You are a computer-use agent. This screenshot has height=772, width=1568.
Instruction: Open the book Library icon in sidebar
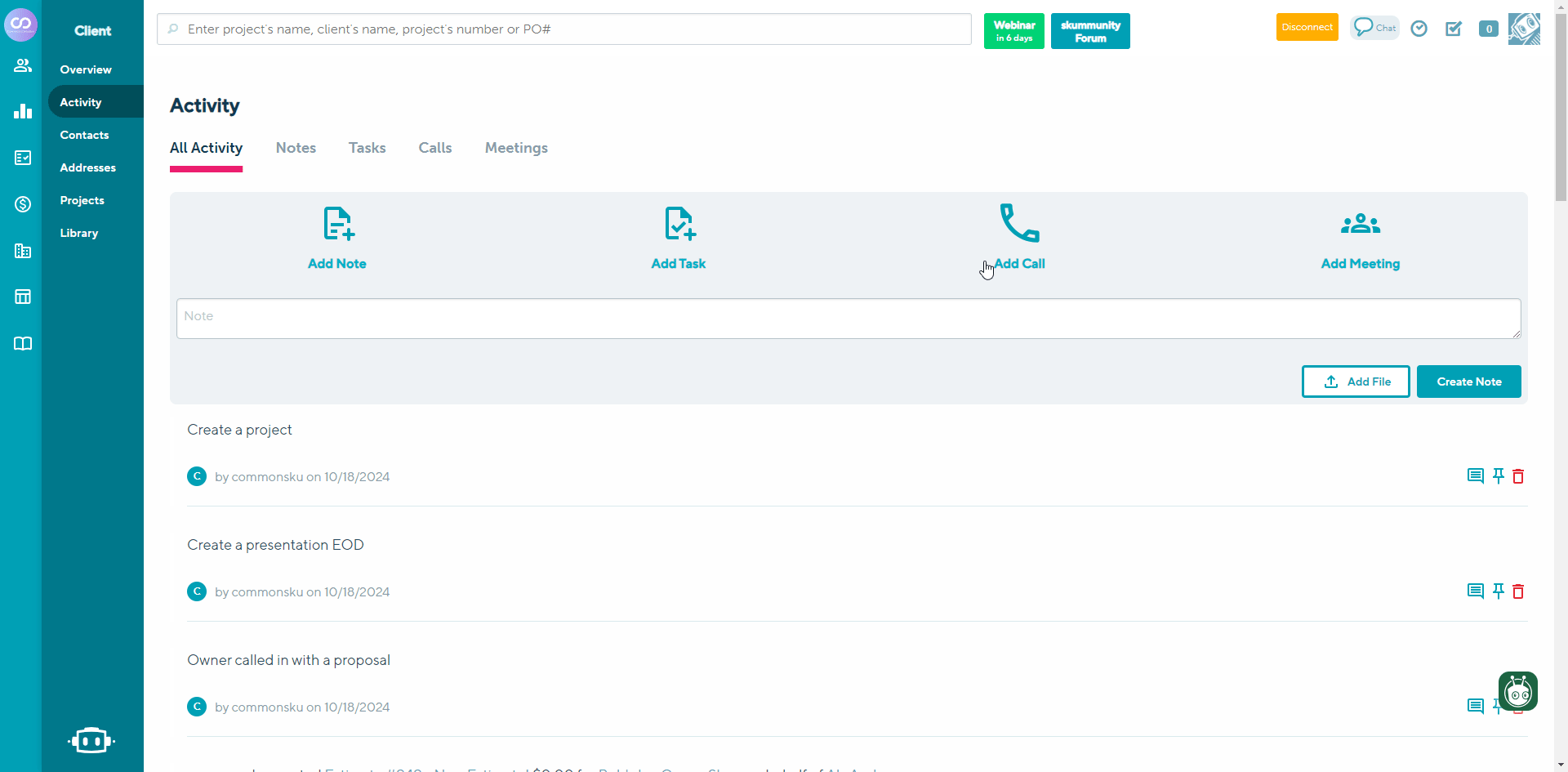coord(22,343)
